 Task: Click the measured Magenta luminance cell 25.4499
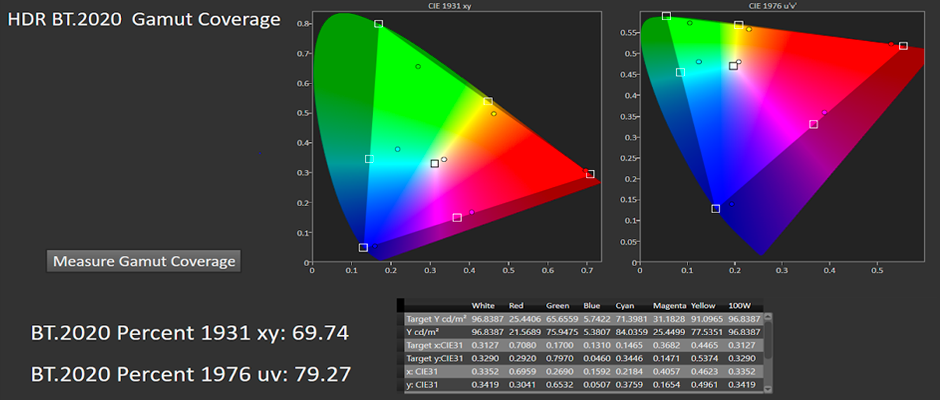669,332
